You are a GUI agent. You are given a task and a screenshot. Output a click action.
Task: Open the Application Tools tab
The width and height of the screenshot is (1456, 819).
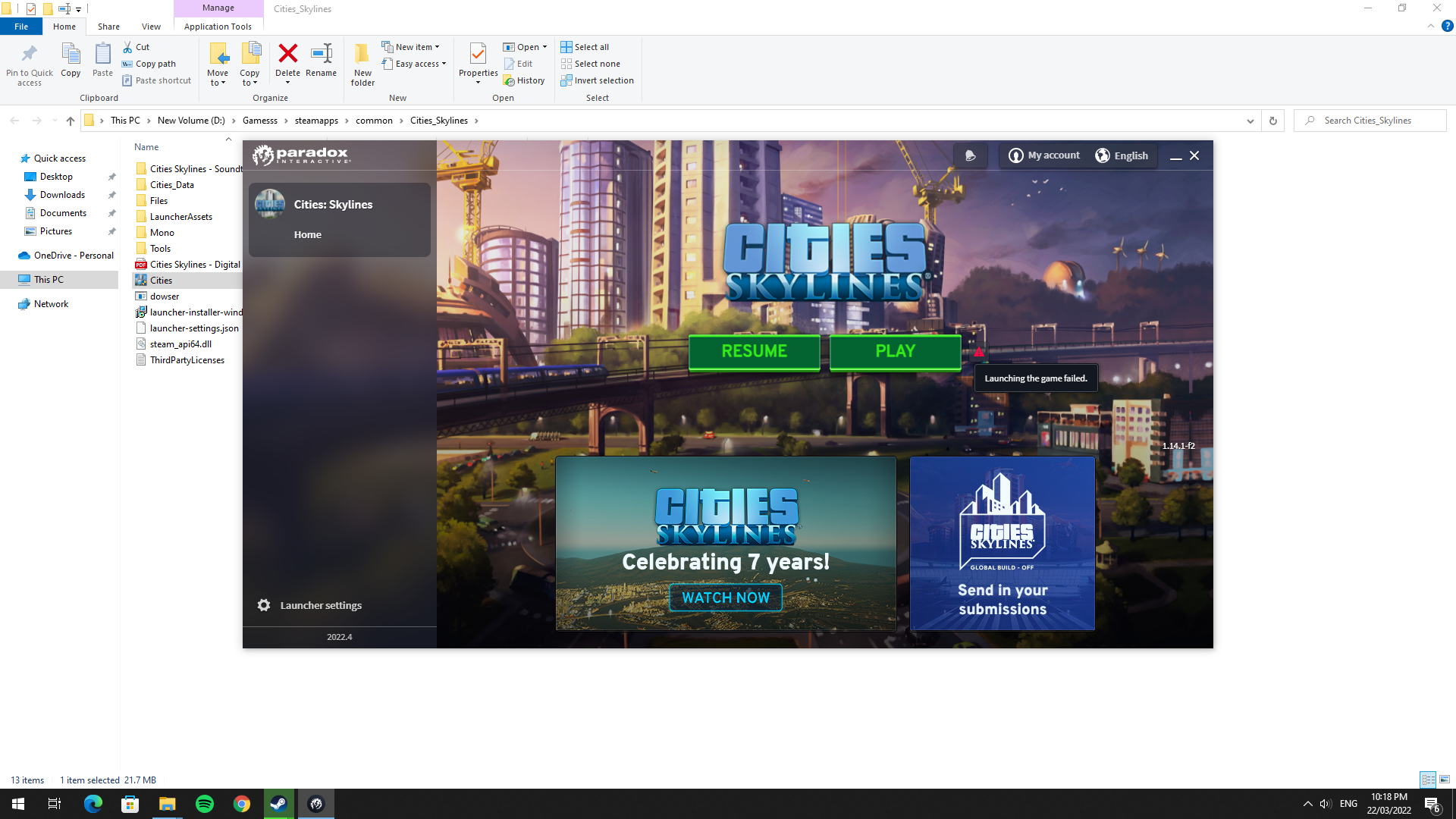pyautogui.click(x=218, y=27)
